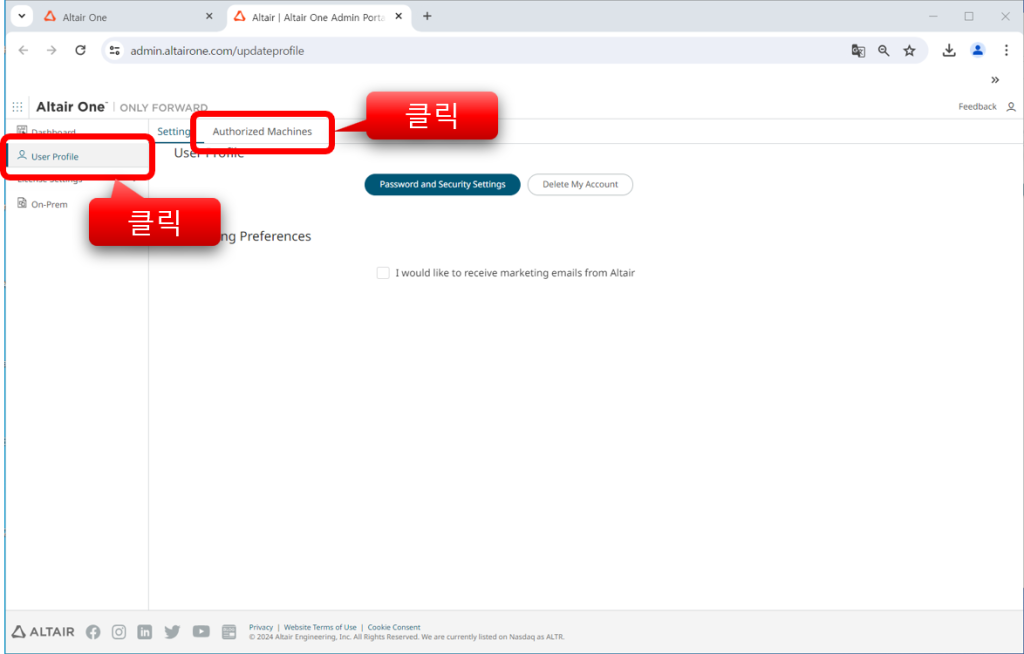Viewport: 1024px width, 654px height.
Task: Open Website Terms of Use link
Action: (320, 627)
